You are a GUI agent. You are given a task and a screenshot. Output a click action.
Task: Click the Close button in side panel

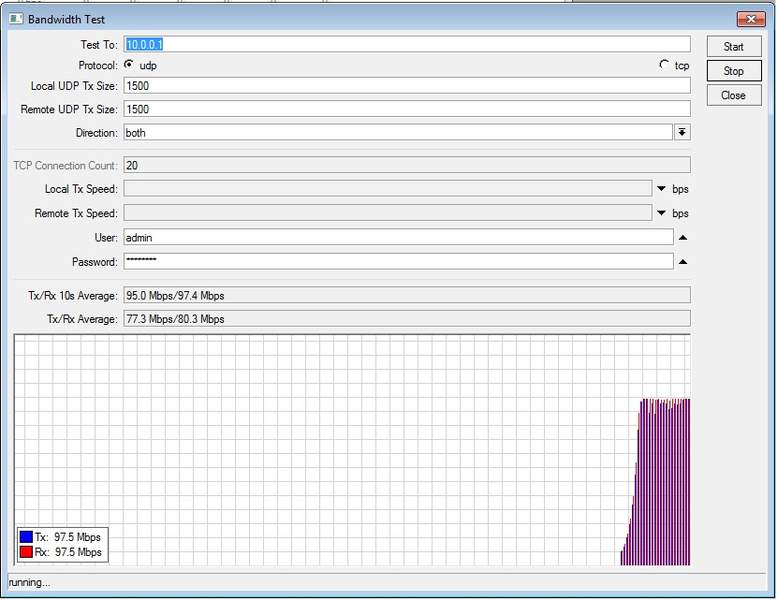pyautogui.click(x=733, y=95)
